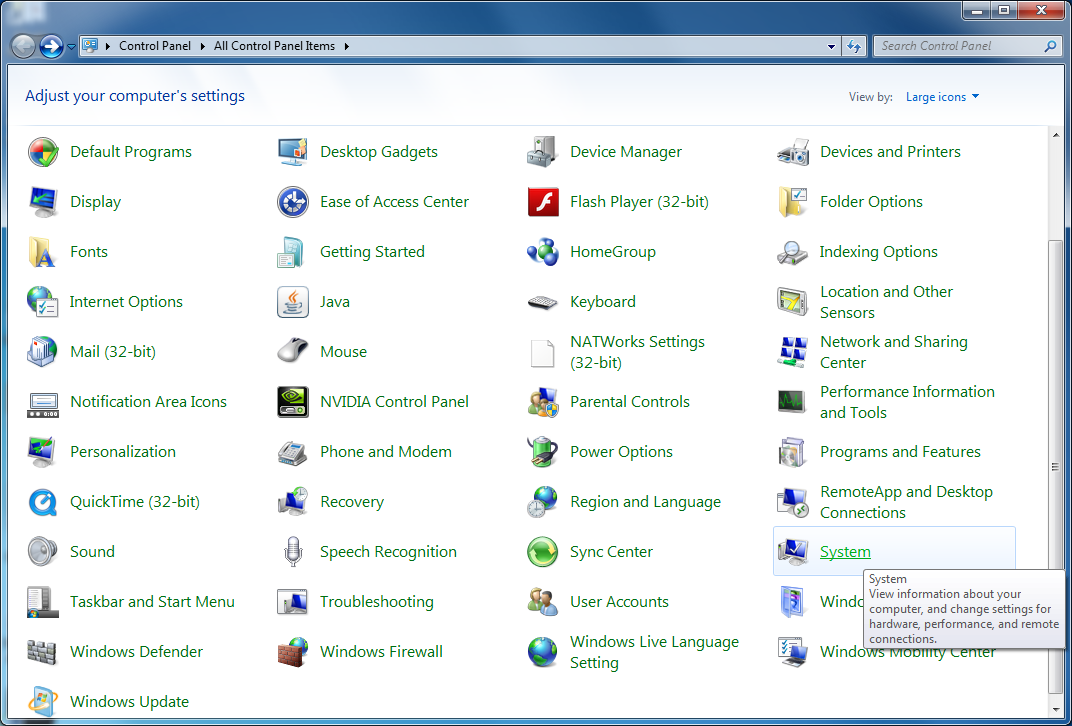Click the Back navigation arrow button
Image resolution: width=1072 pixels, height=726 pixels.
(24, 46)
